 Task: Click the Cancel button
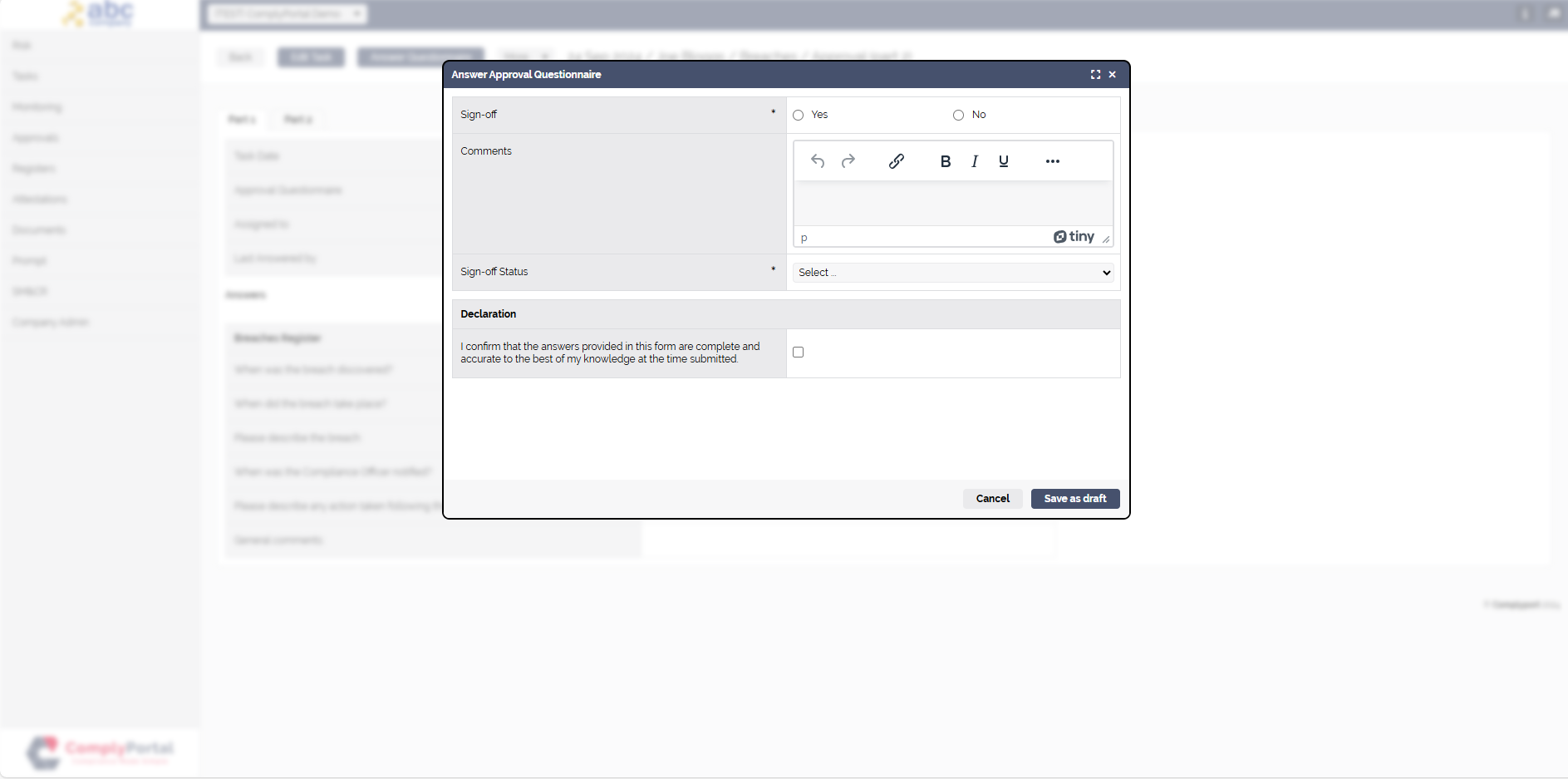[x=992, y=499]
